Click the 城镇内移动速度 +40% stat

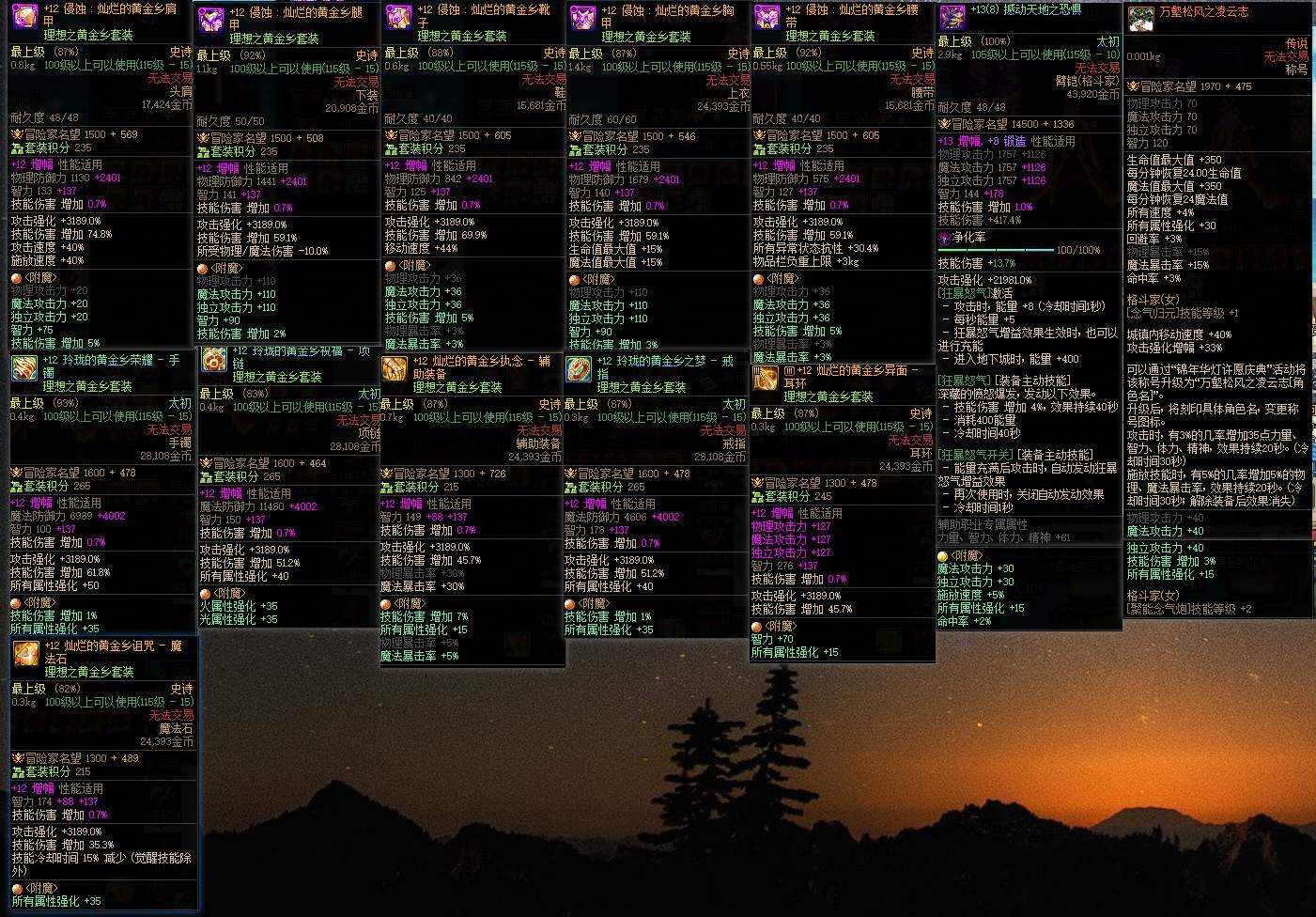[x=1179, y=334]
